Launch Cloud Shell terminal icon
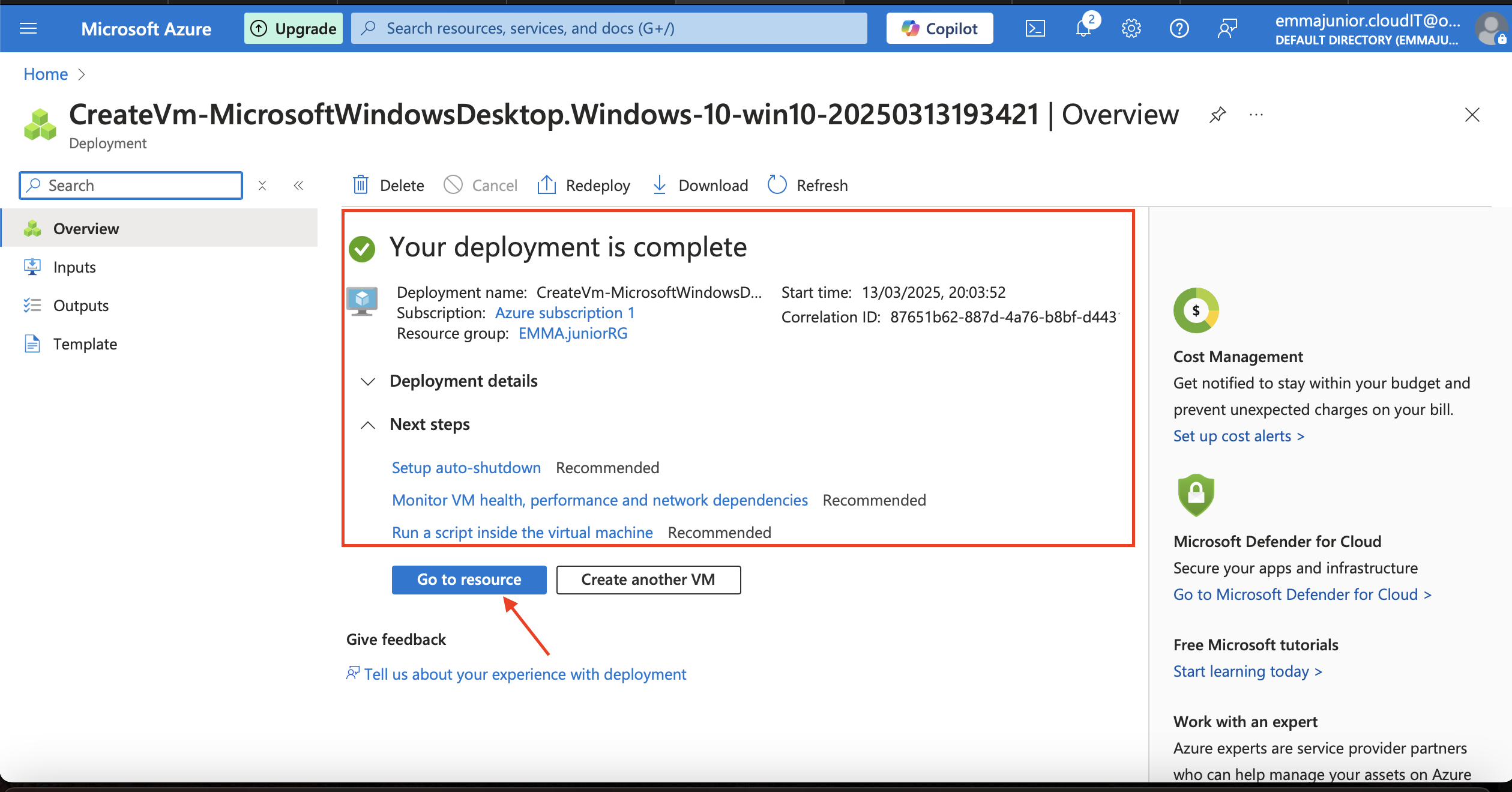The width and height of the screenshot is (1512, 792). coord(1035,28)
